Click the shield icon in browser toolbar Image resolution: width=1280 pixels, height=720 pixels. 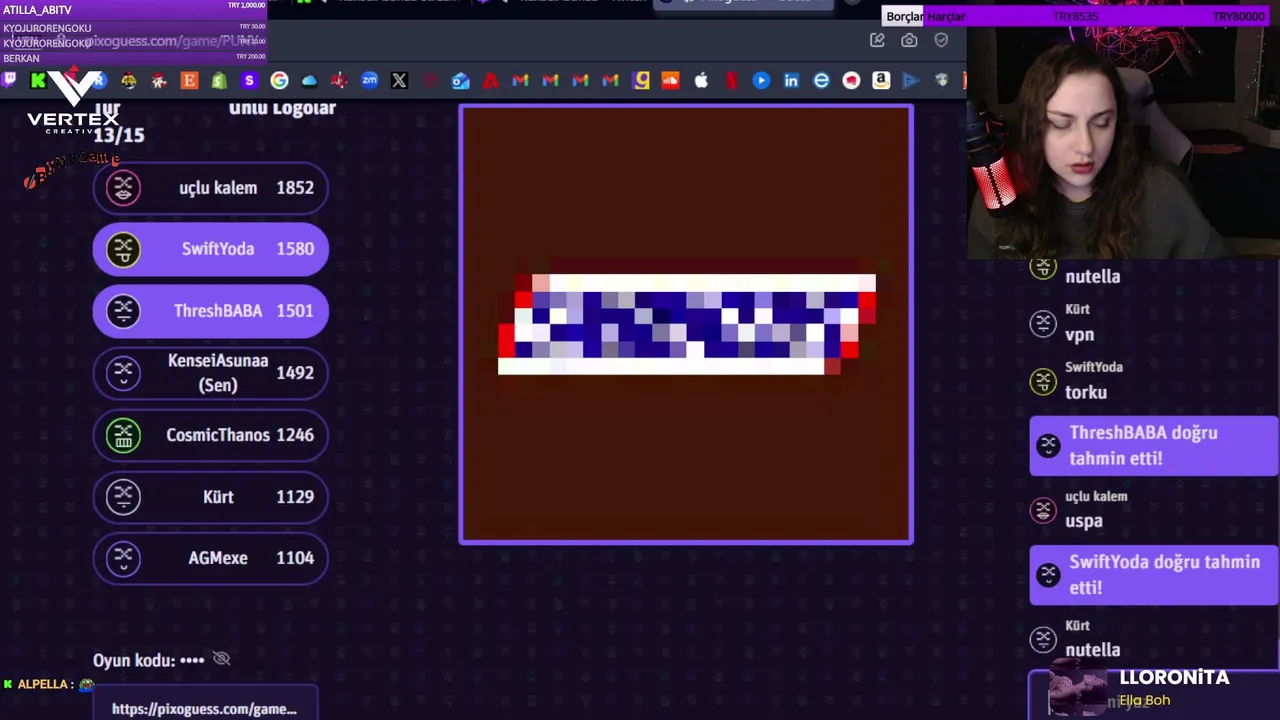[941, 40]
